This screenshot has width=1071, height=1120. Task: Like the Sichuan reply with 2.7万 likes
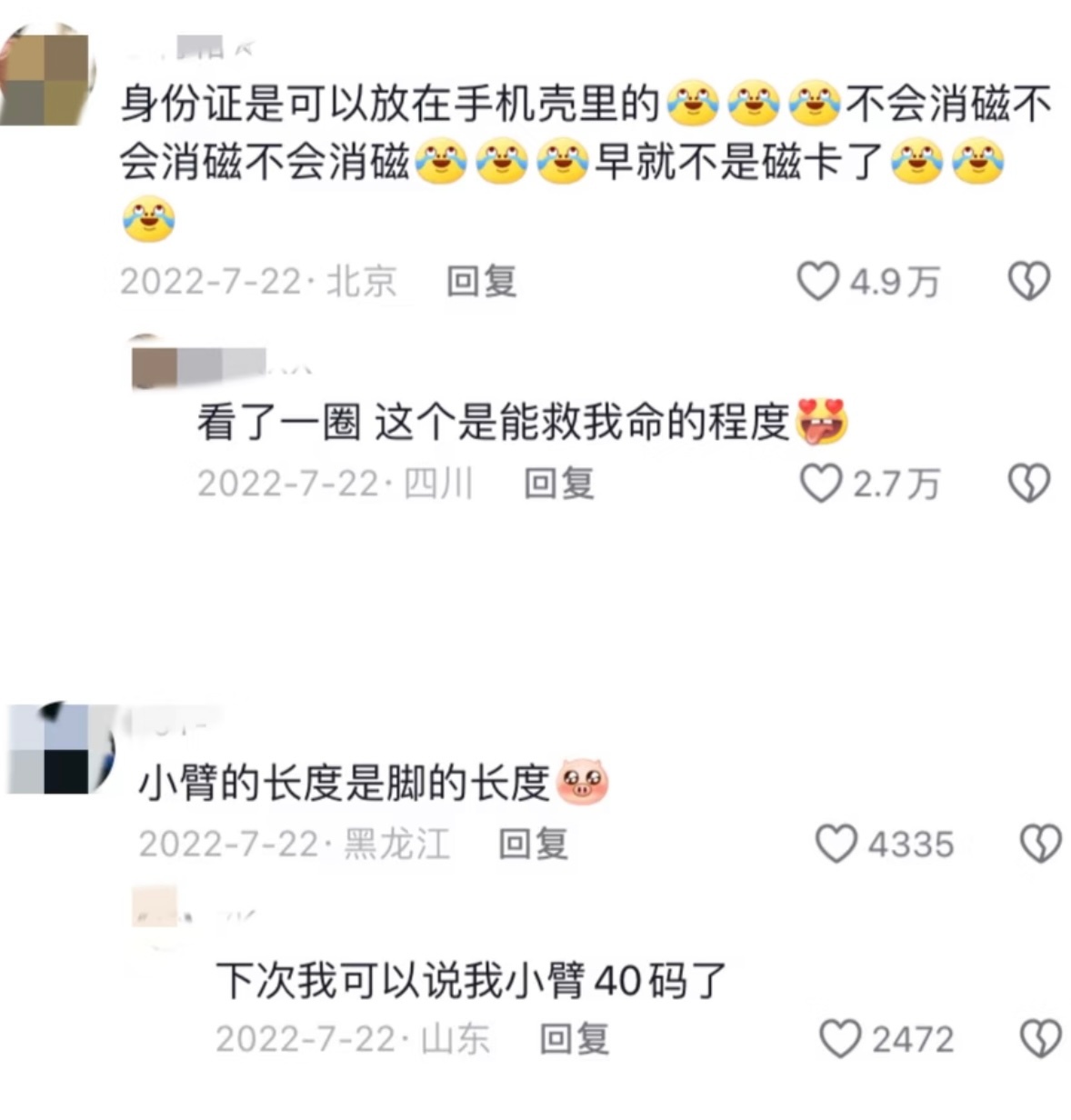click(820, 483)
